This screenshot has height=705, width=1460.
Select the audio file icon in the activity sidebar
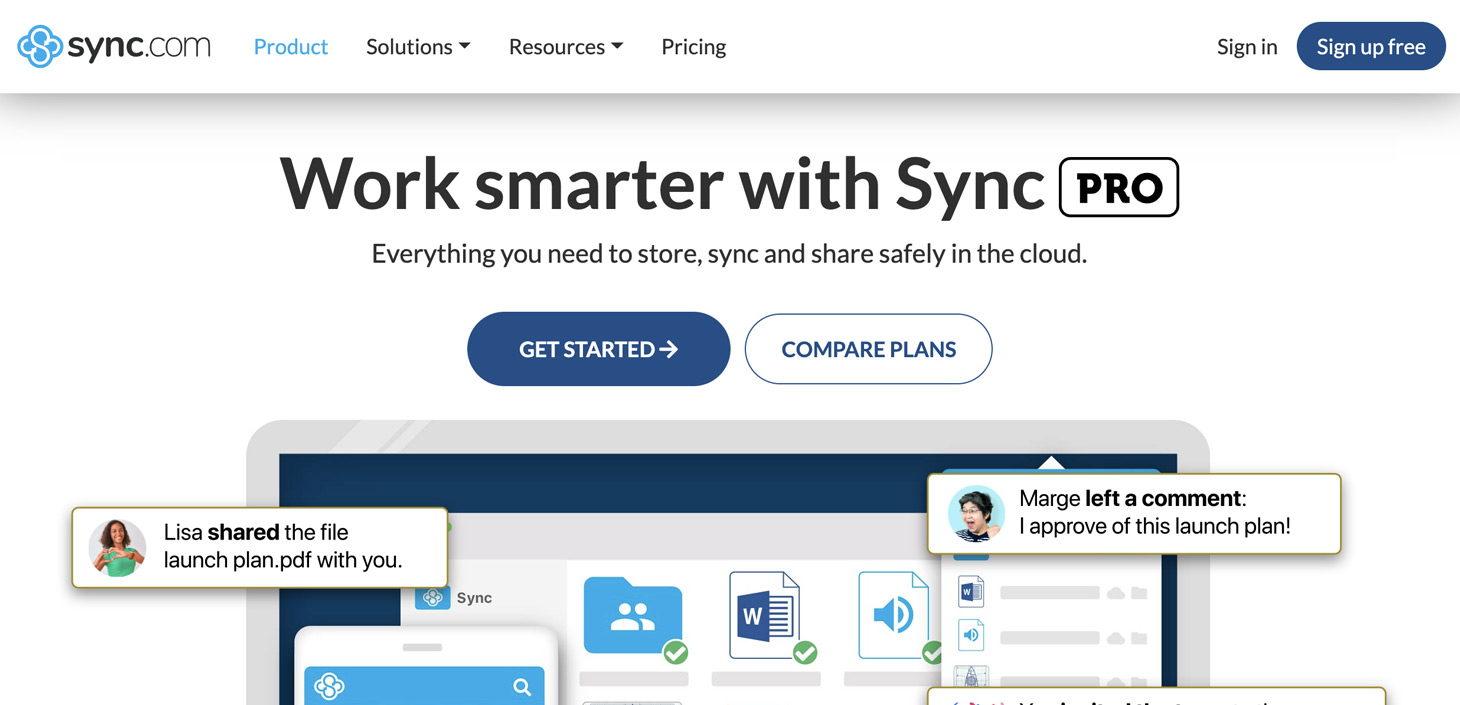pyautogui.click(x=970, y=634)
